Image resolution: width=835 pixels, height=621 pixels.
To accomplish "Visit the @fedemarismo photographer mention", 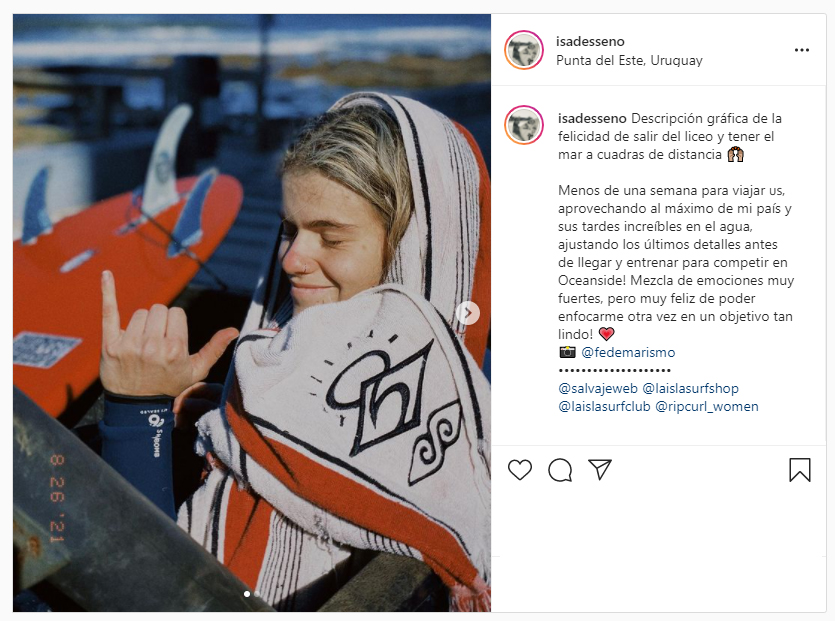I will [628, 352].
